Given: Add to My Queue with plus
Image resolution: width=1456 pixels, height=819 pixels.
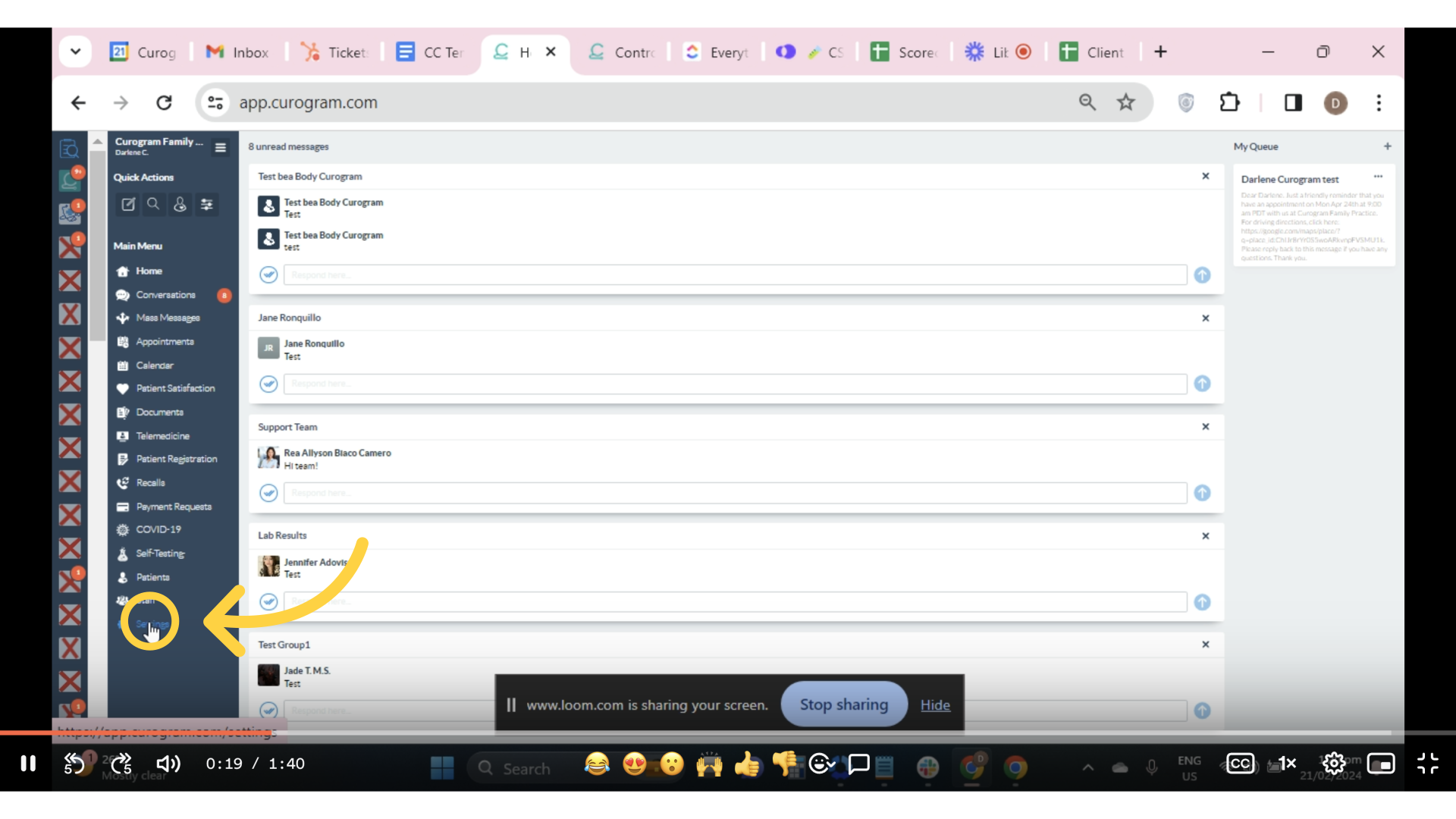Looking at the screenshot, I should 1387,146.
